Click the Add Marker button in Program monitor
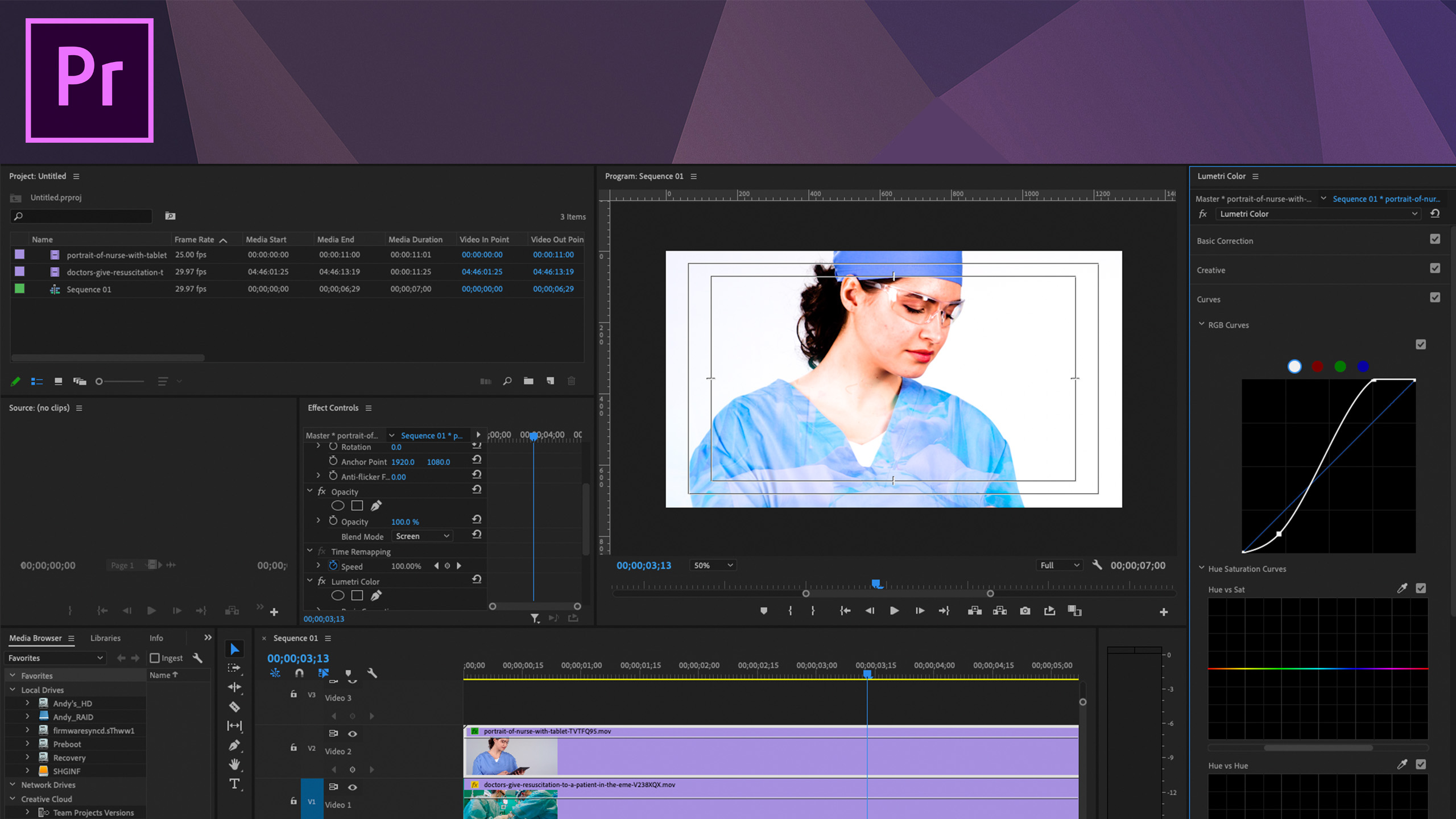The image size is (1456, 819). (764, 611)
